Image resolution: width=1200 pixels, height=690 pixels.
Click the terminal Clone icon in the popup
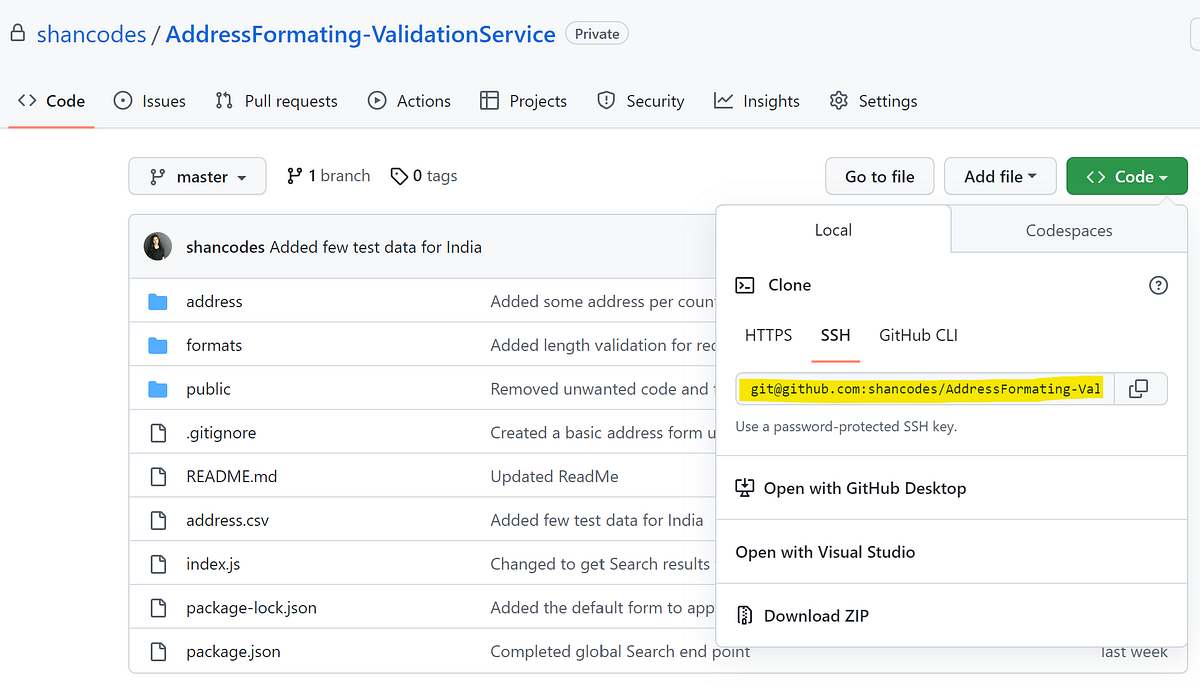744,285
